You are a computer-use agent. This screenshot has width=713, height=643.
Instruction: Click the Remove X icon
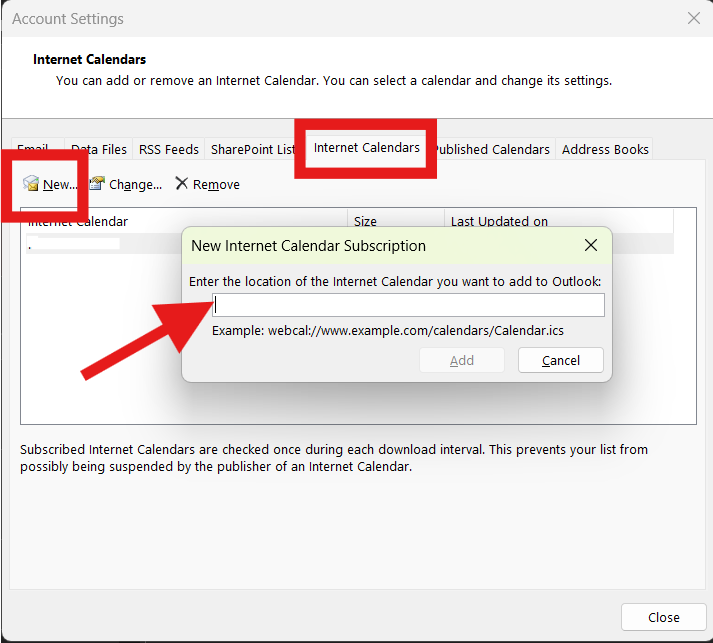[181, 184]
